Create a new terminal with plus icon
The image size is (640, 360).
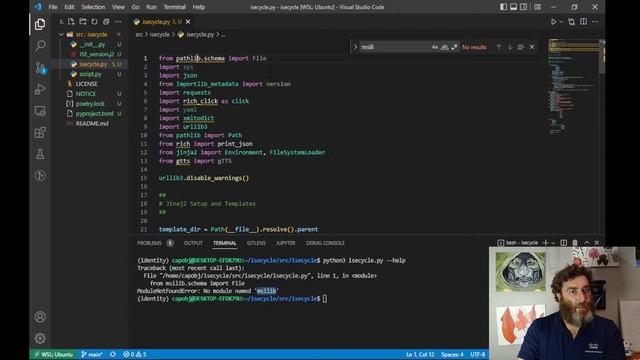[x=545, y=243]
